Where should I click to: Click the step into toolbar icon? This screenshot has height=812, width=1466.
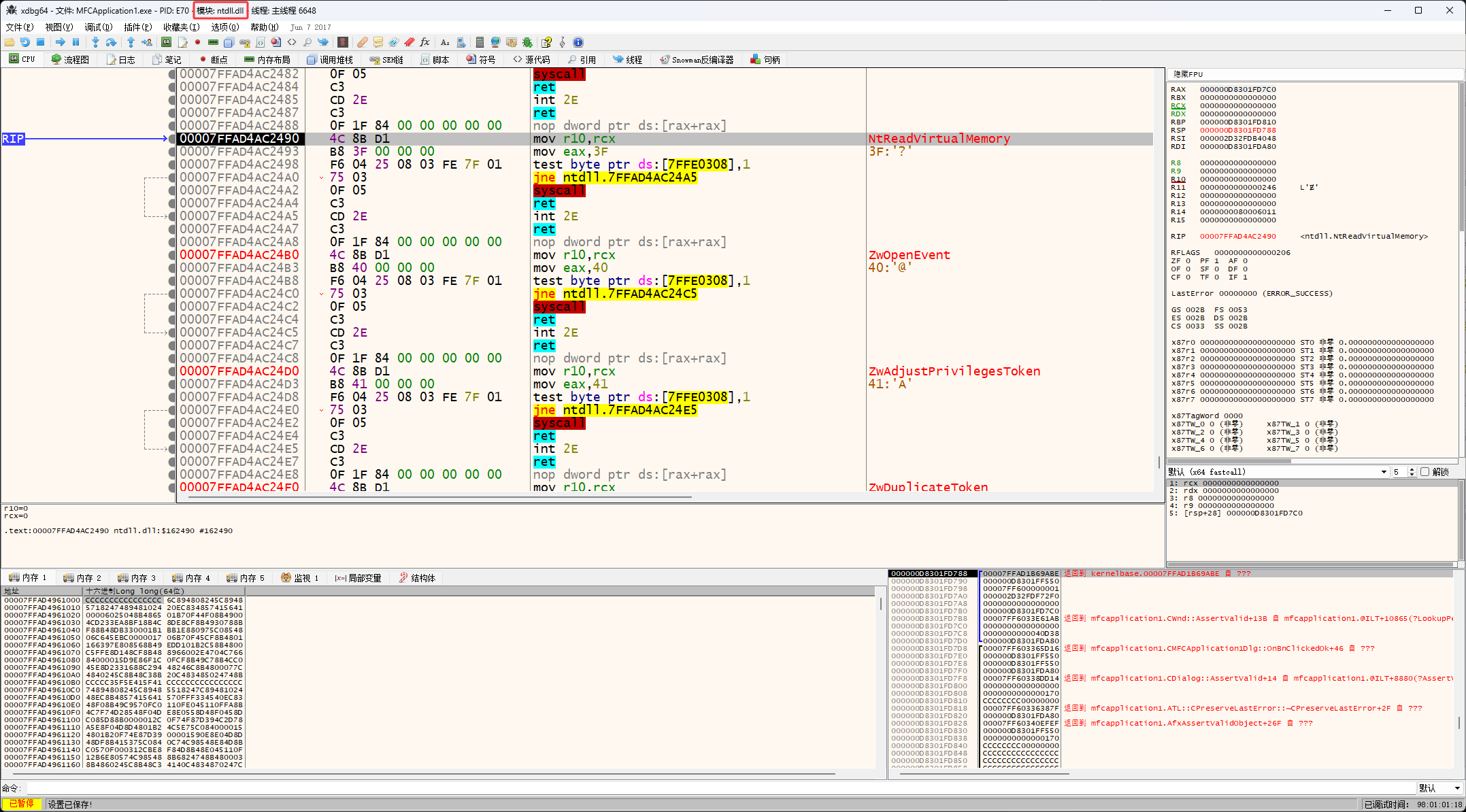tap(95, 42)
